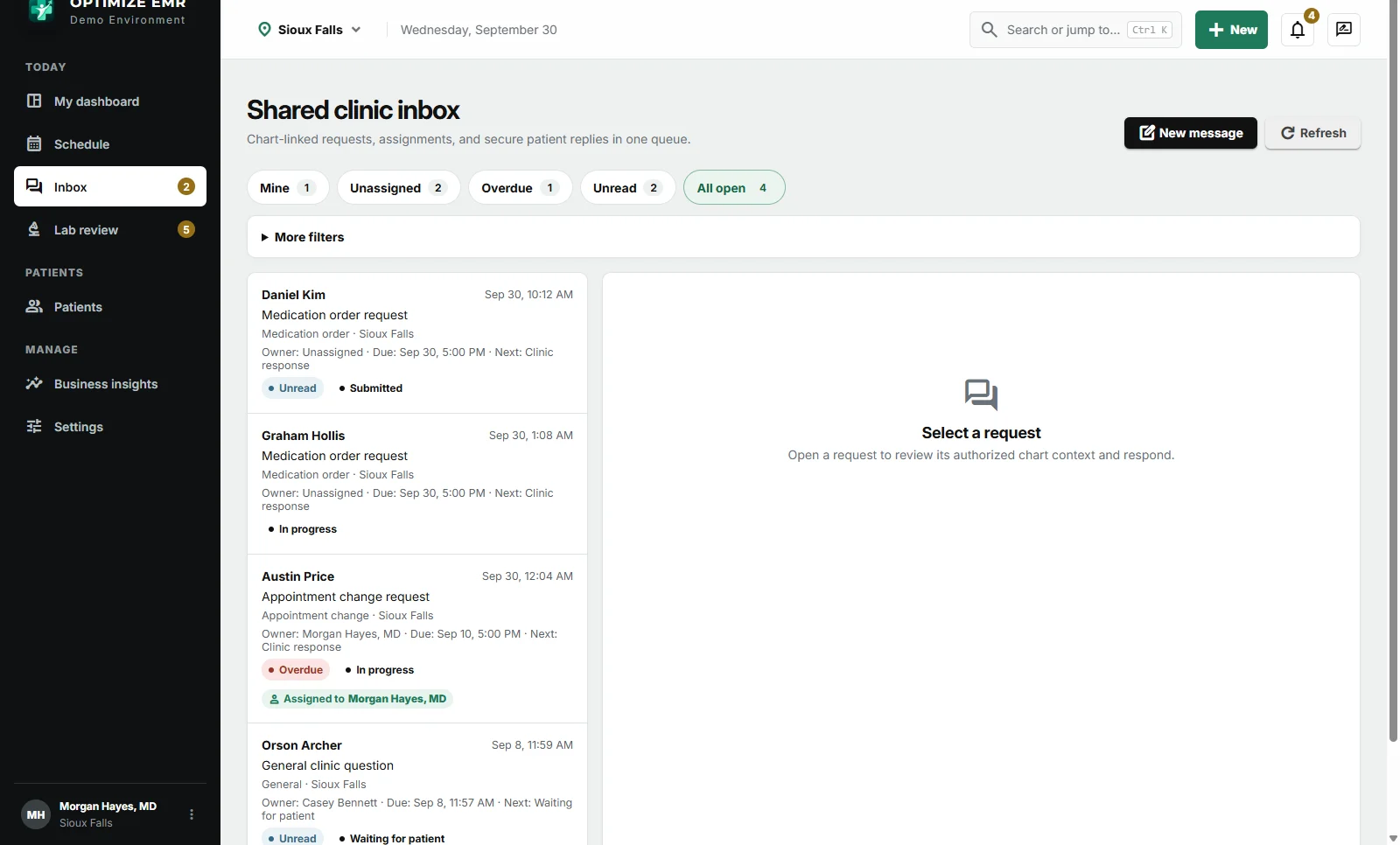Image resolution: width=1400 pixels, height=845 pixels.
Task: Click the Wednesday, September 30 date text
Action: point(479,30)
